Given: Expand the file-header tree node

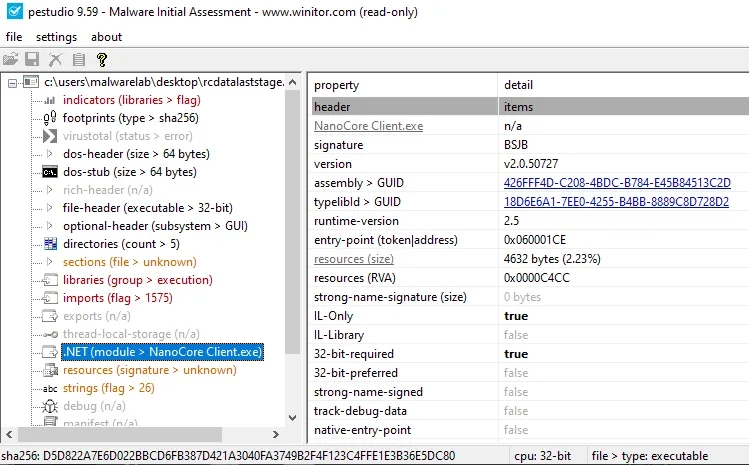Looking at the screenshot, I should (x=50, y=208).
